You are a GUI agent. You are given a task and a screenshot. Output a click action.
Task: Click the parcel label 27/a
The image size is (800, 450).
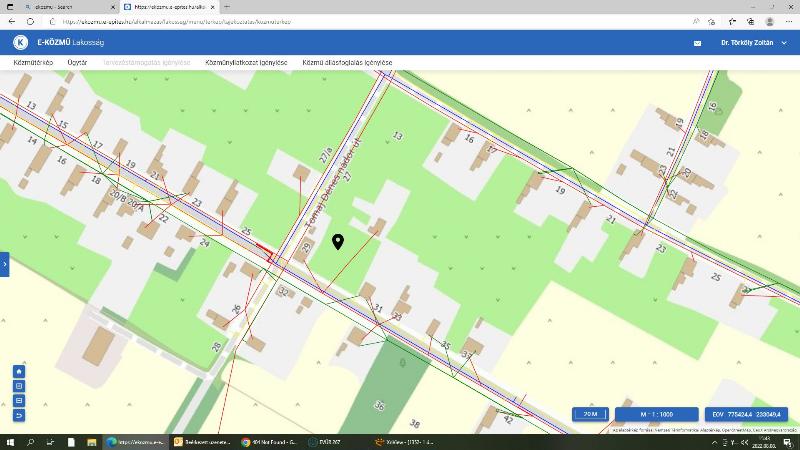(325, 155)
